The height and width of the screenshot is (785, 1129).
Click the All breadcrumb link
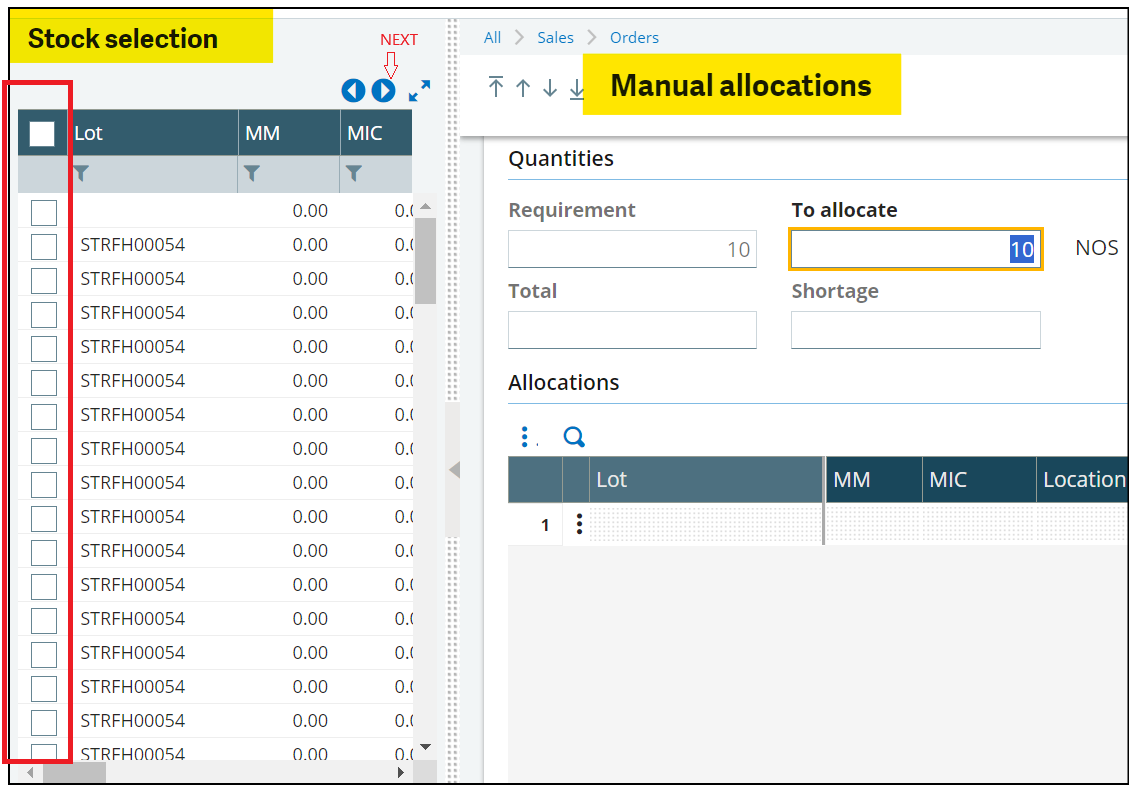tap(492, 37)
